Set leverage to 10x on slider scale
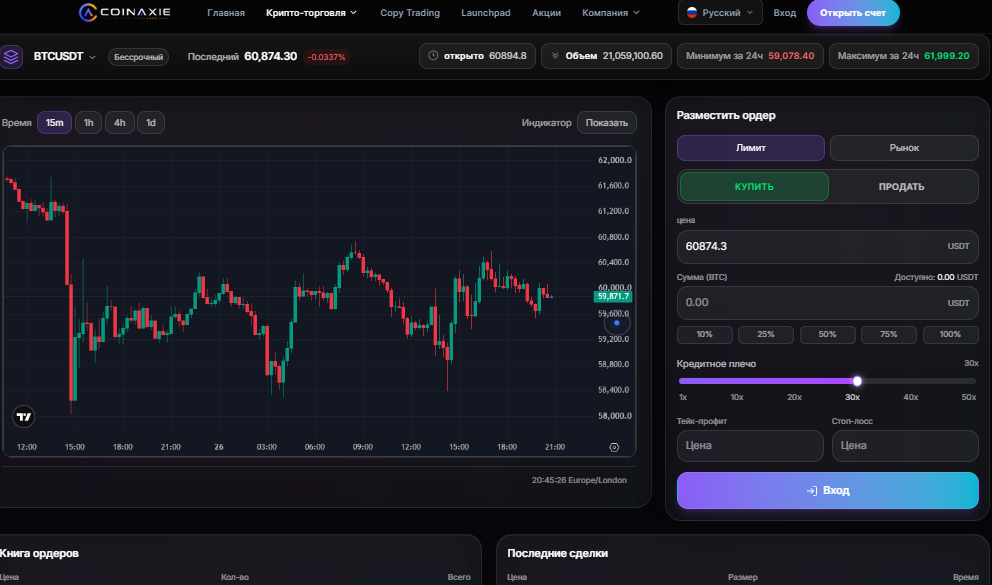The image size is (992, 585). (x=737, y=397)
